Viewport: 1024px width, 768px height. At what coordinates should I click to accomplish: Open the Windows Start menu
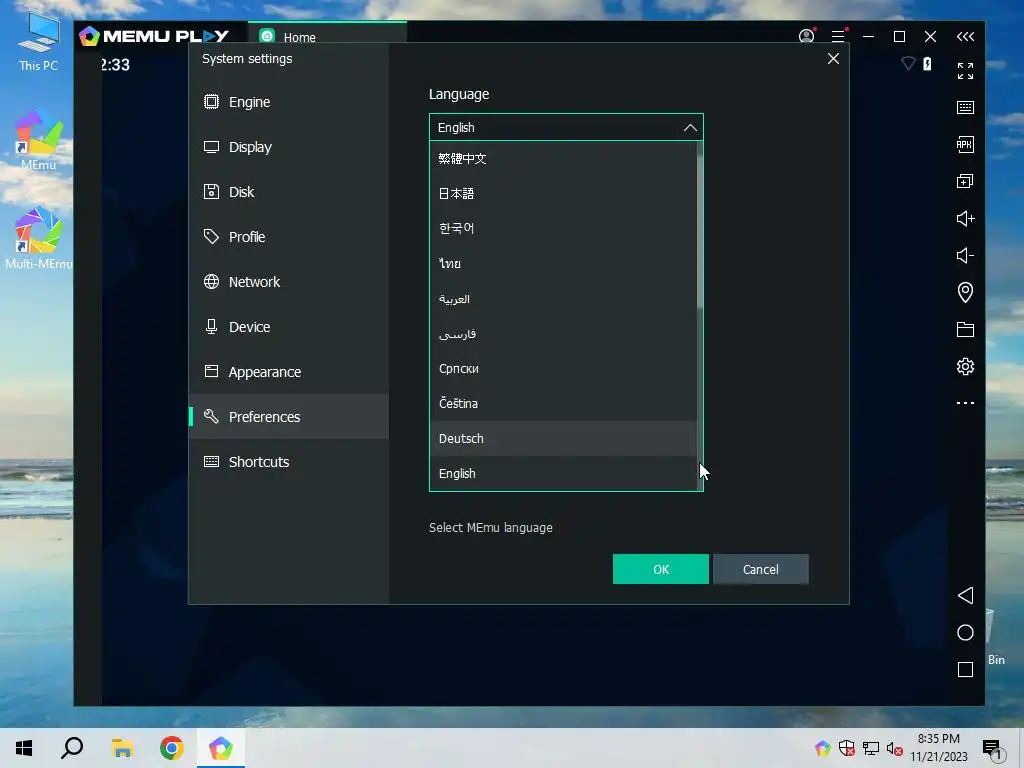(x=24, y=748)
